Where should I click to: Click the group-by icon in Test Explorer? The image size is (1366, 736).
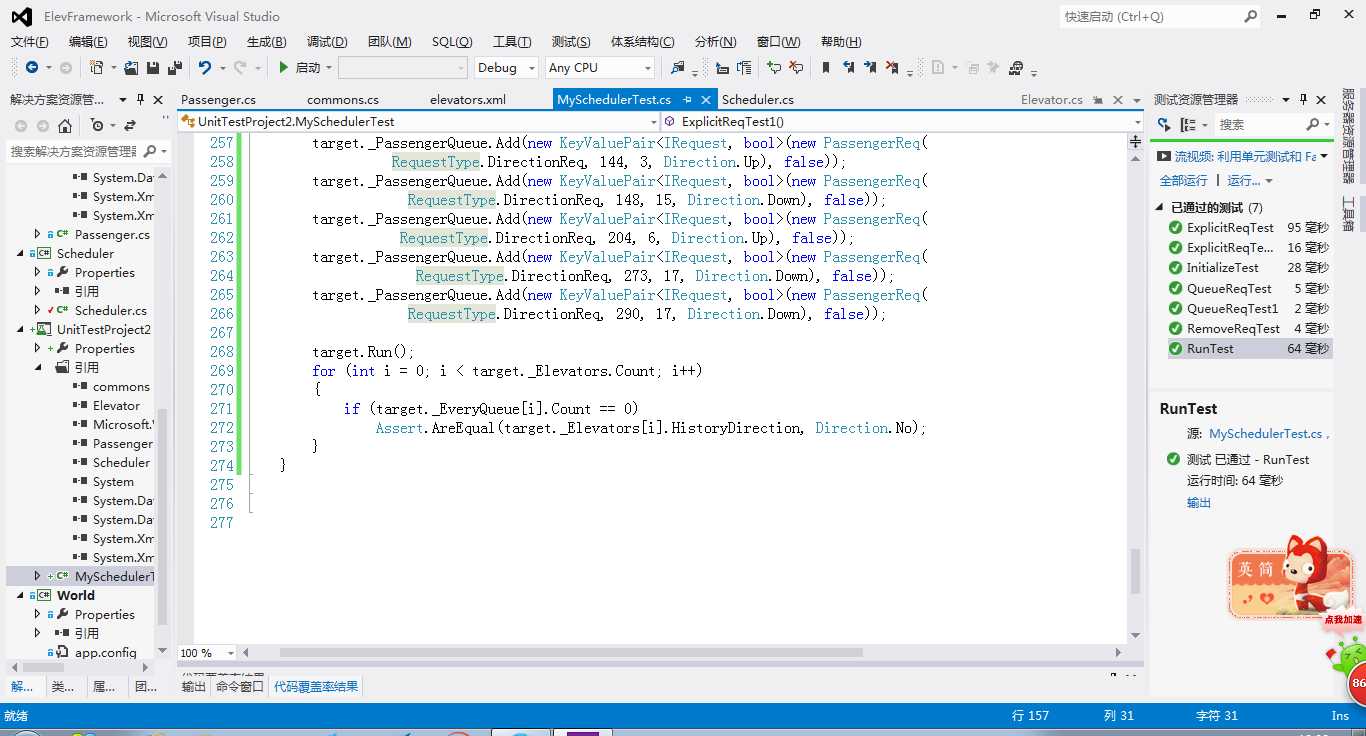coord(1188,125)
